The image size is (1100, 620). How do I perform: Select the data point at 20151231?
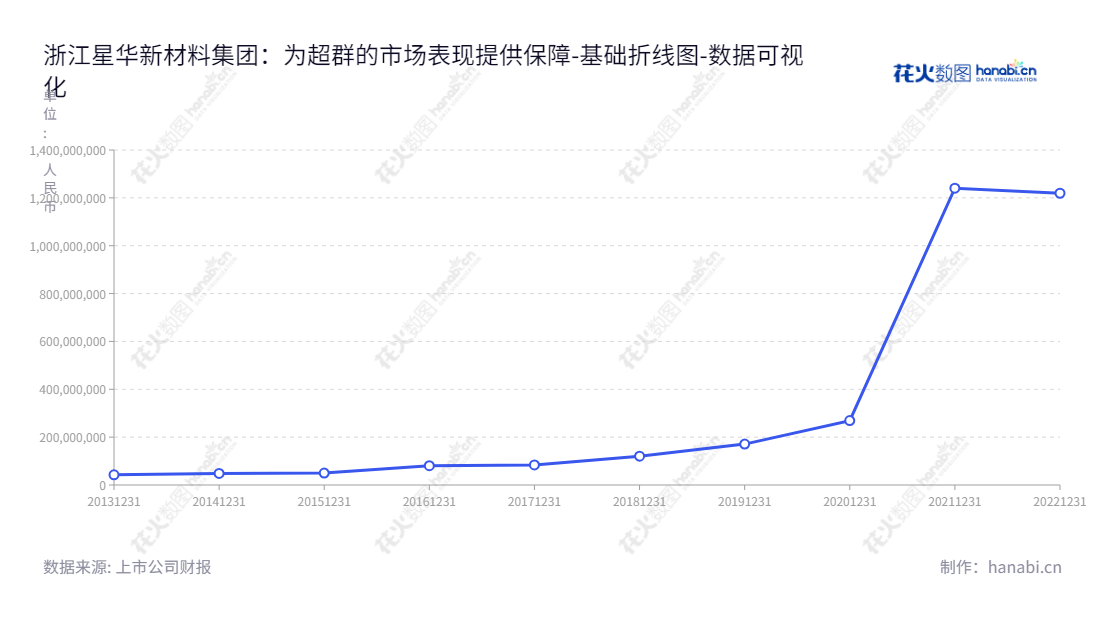(324, 473)
